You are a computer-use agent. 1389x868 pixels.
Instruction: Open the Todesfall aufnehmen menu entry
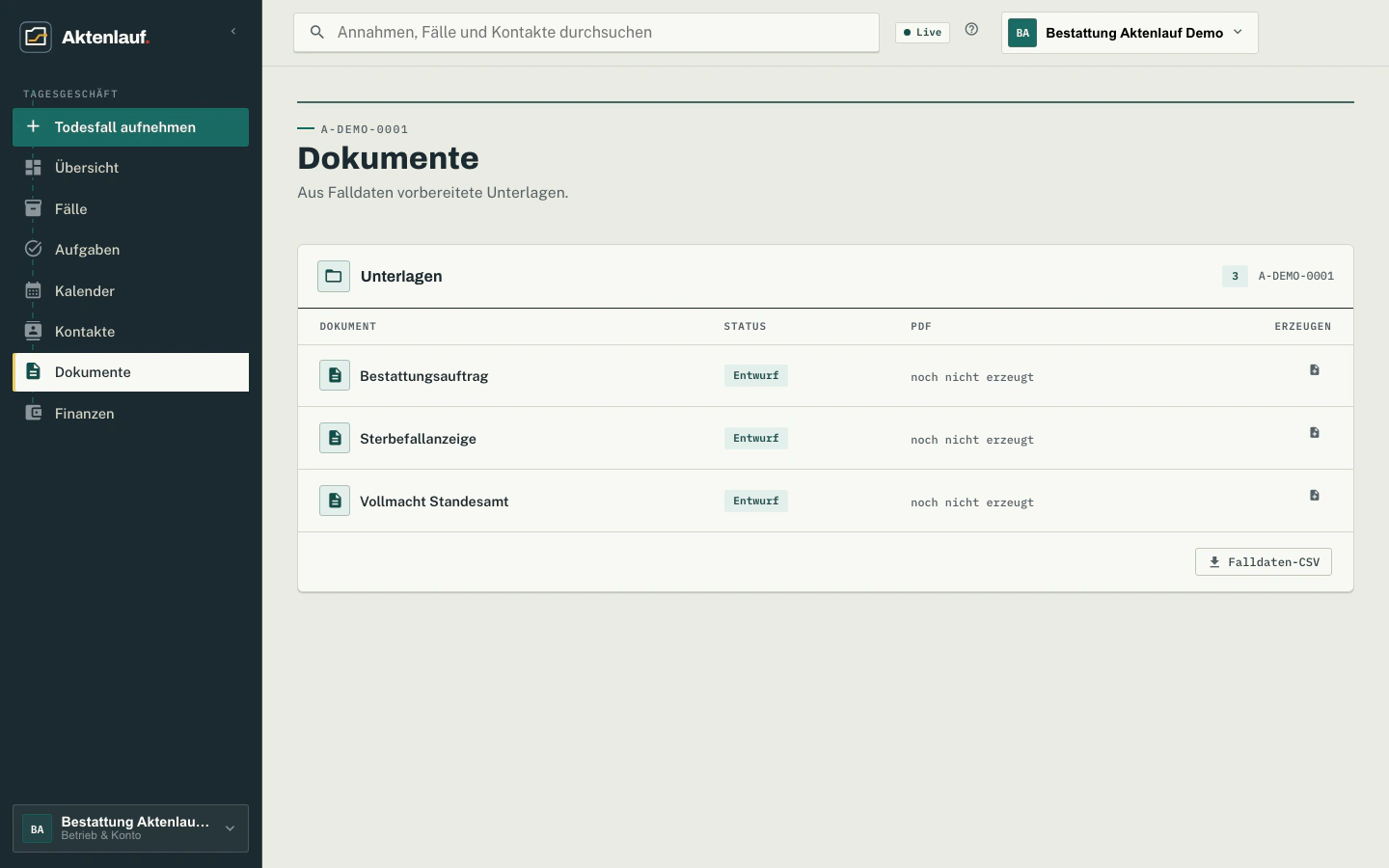coord(130,127)
